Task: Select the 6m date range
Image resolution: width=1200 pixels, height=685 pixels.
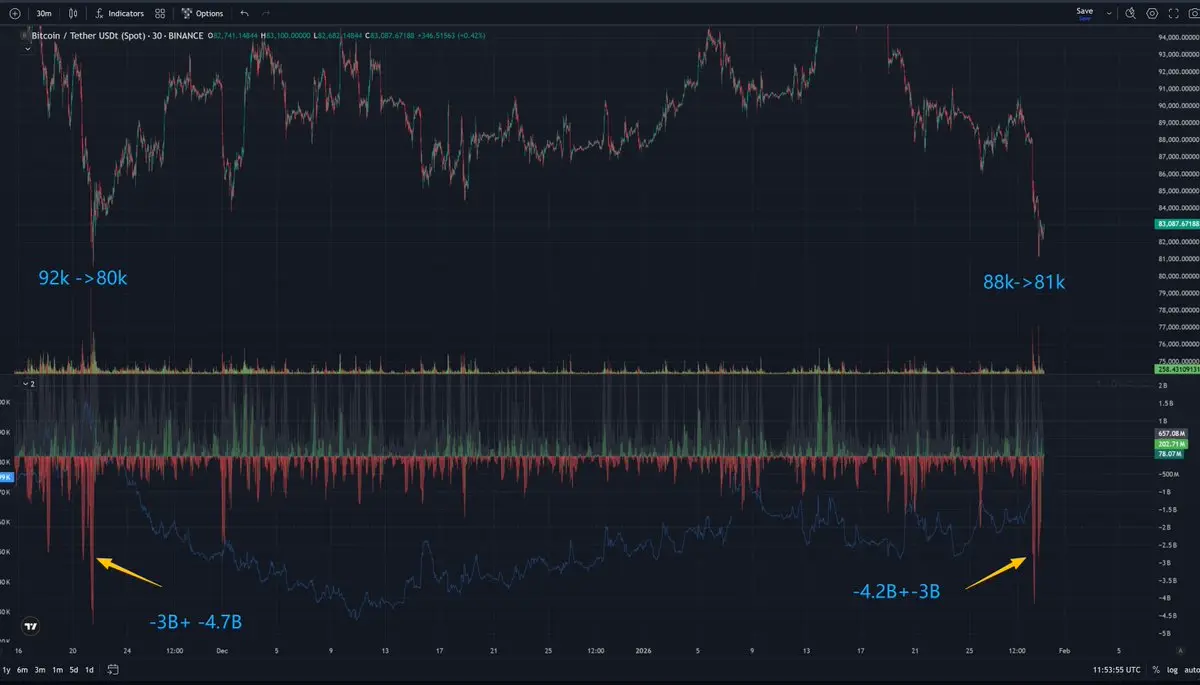Action: click(23, 669)
